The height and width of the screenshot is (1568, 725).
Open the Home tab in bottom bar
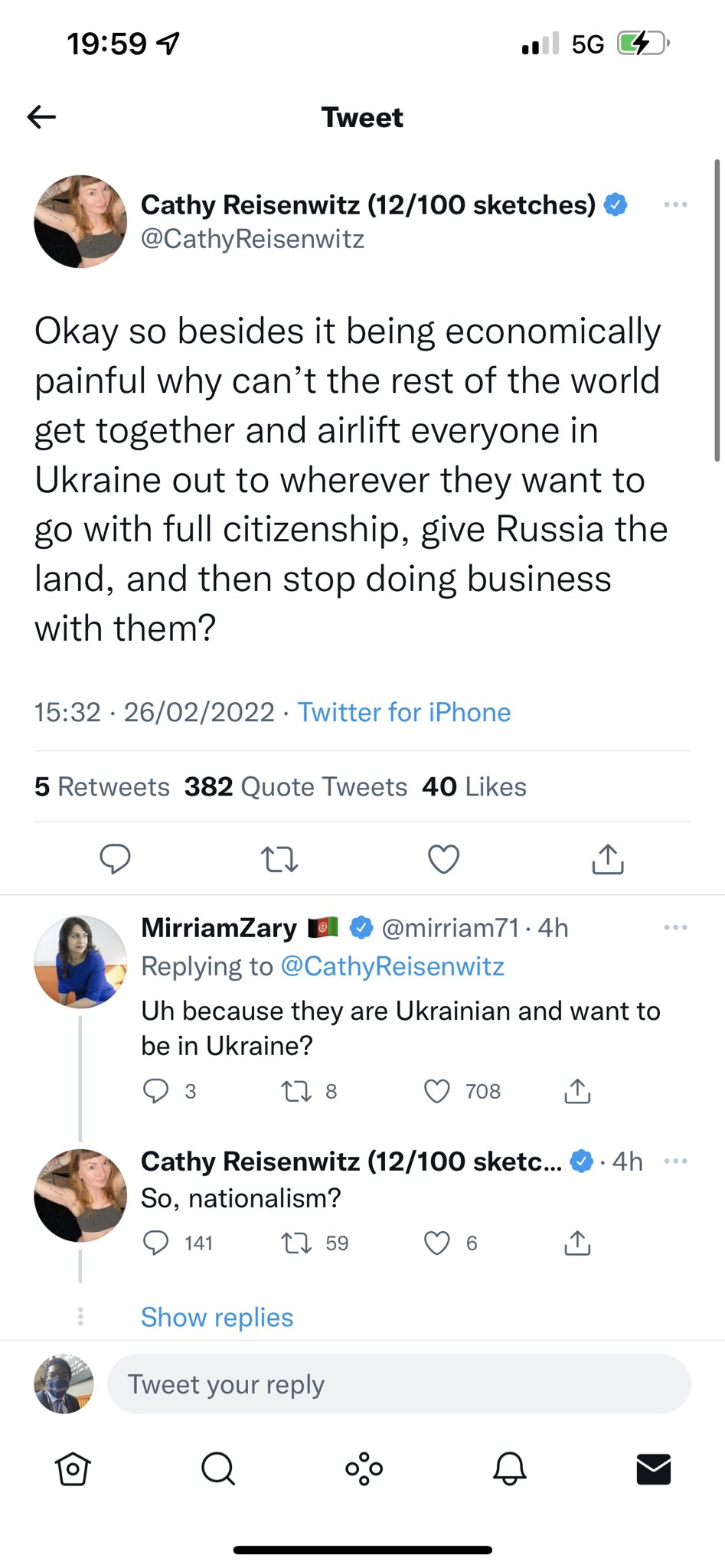coord(73,1469)
